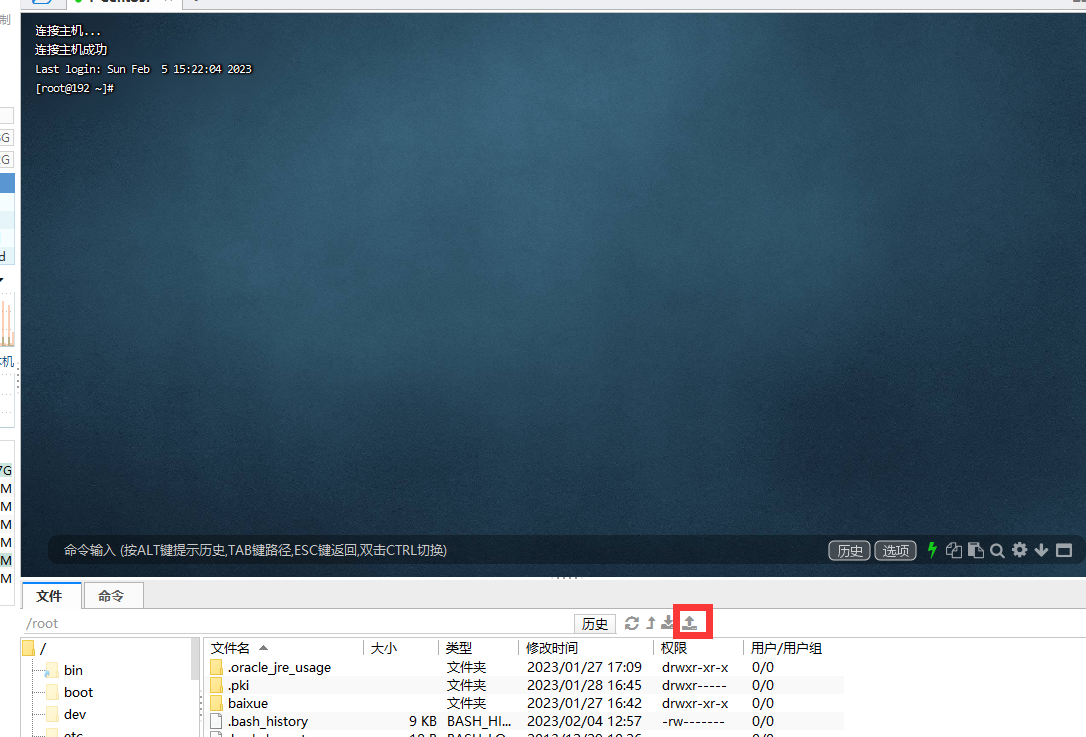Switch to the 文件 tab
The height and width of the screenshot is (737, 1086).
[x=50, y=596]
